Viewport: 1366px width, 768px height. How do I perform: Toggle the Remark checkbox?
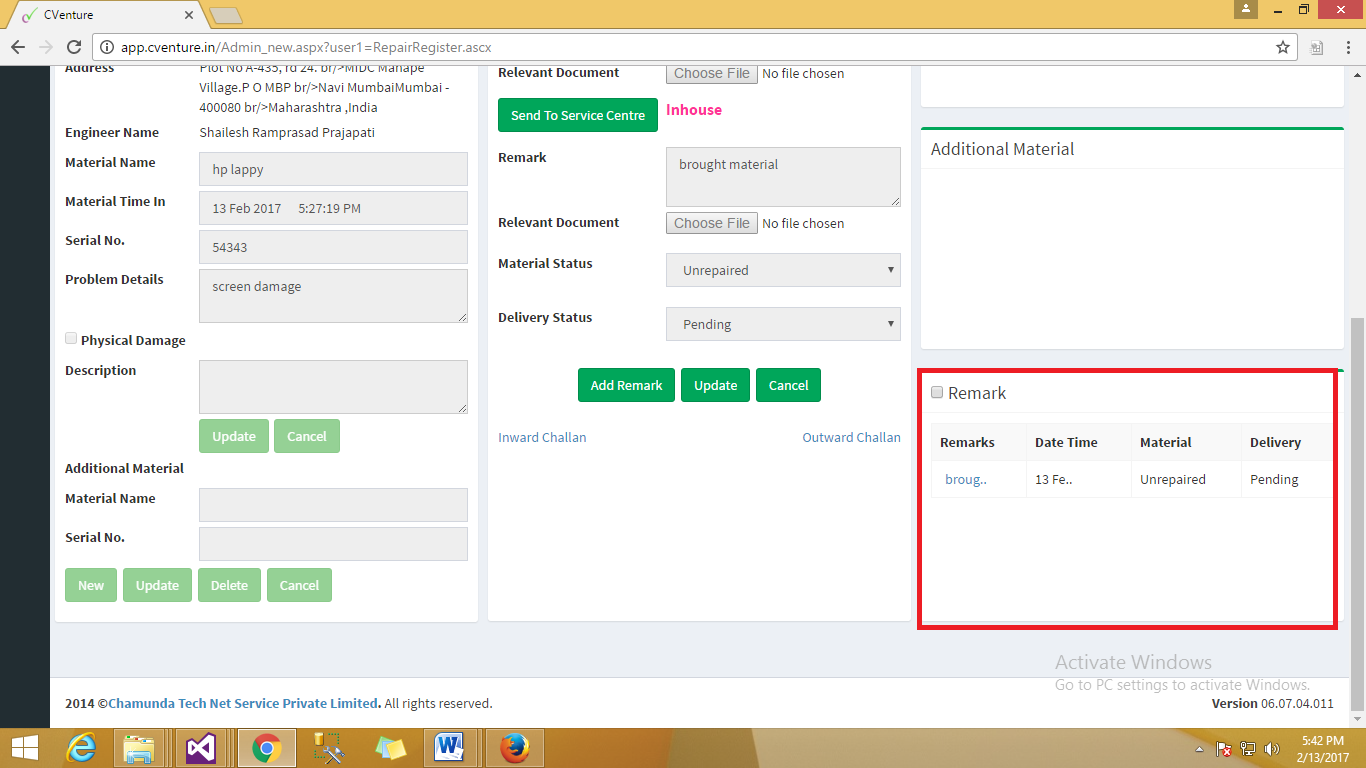point(937,392)
